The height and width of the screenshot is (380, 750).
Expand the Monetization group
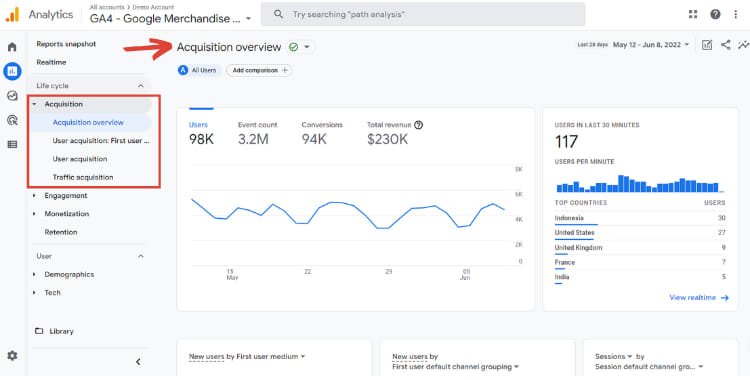coord(34,213)
